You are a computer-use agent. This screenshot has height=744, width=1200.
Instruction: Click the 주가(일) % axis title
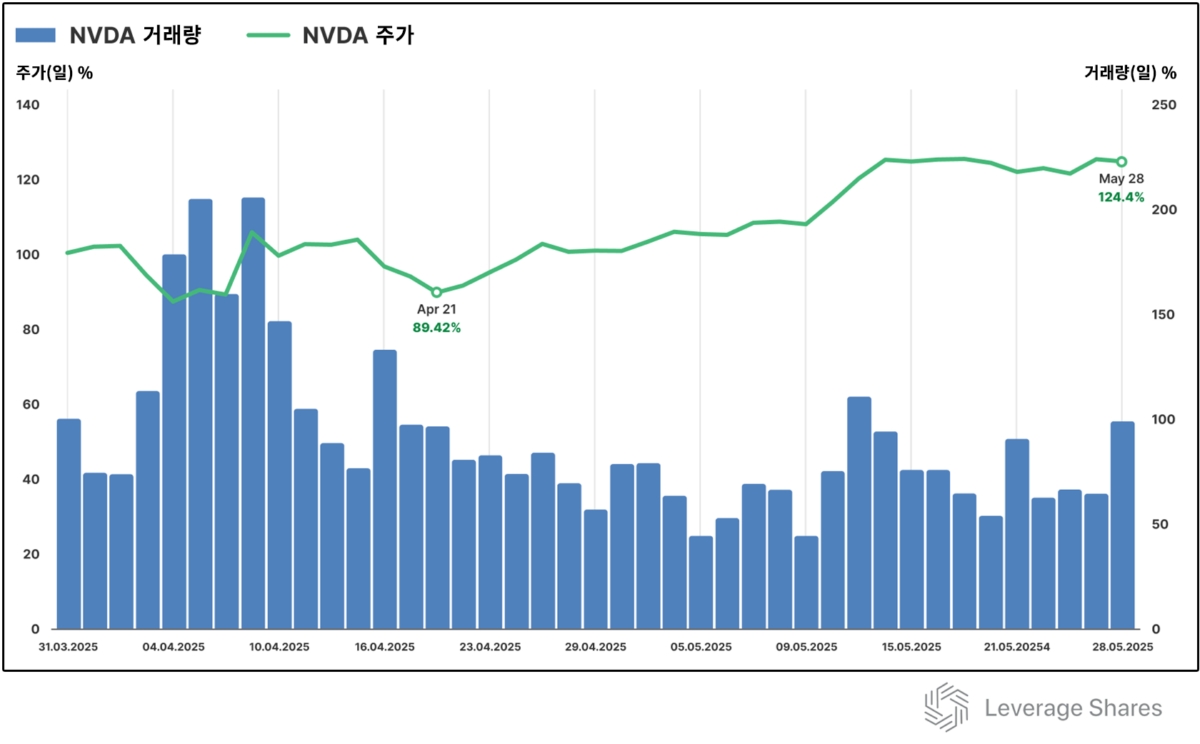click(x=54, y=73)
